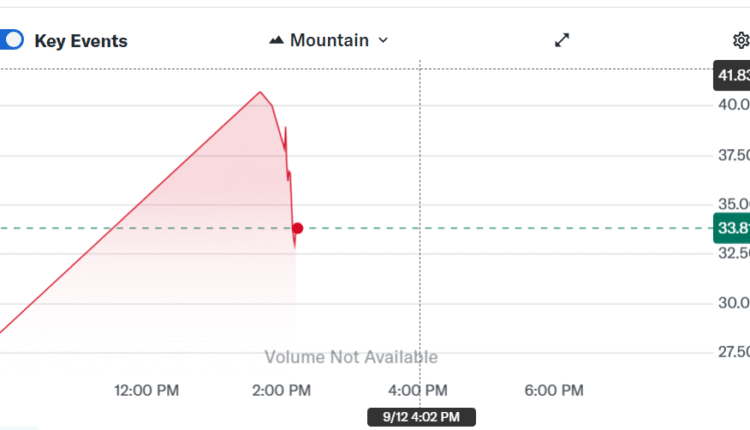Toggle the Key Events switch
The width and height of the screenshot is (750, 430).
pos(10,41)
